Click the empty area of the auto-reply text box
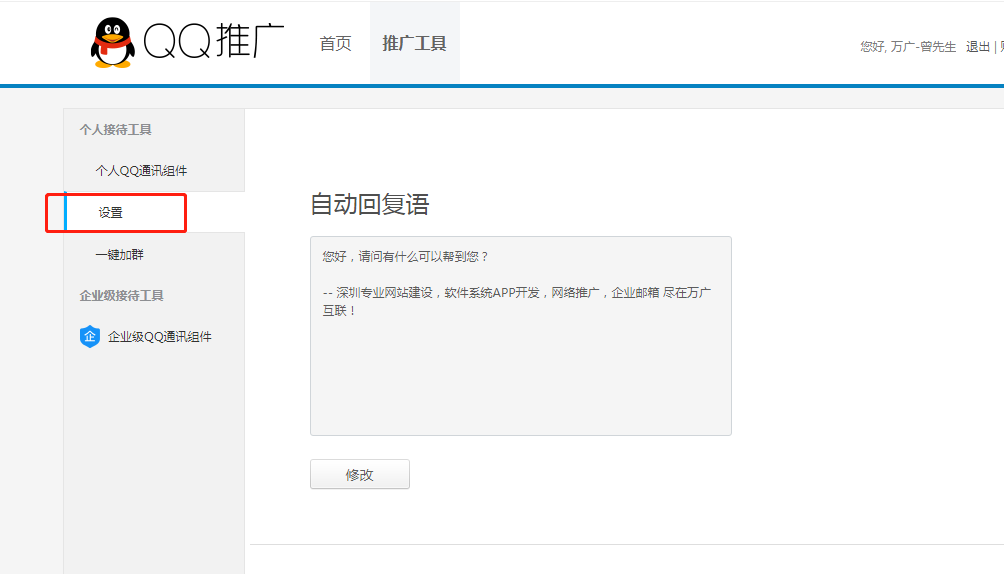 coord(520,380)
